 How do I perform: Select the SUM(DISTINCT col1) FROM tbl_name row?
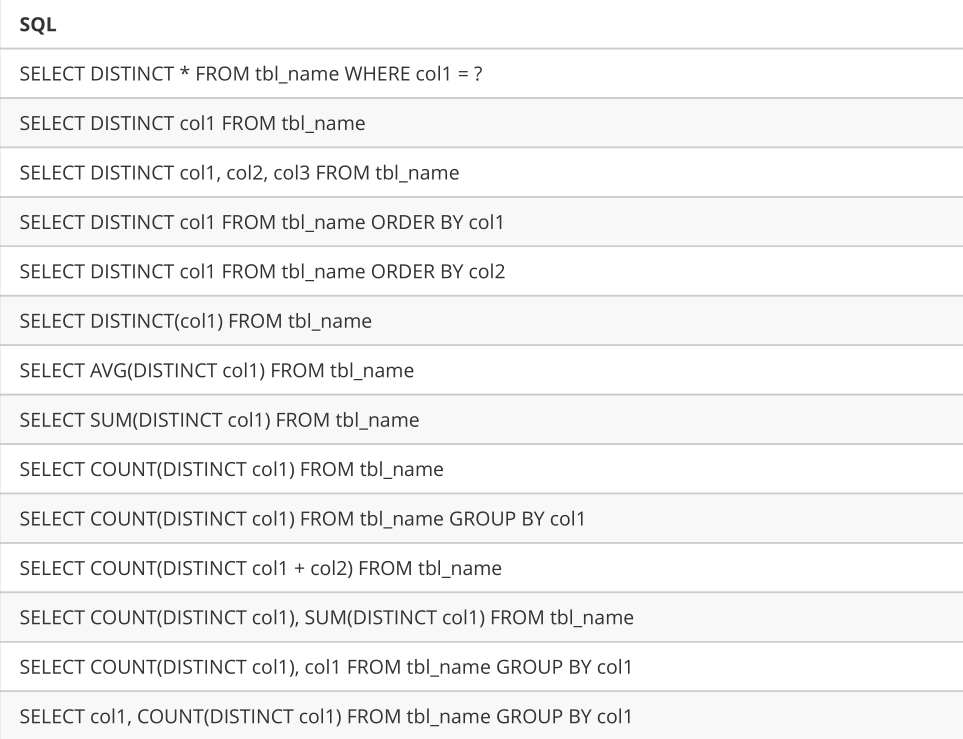point(482,420)
